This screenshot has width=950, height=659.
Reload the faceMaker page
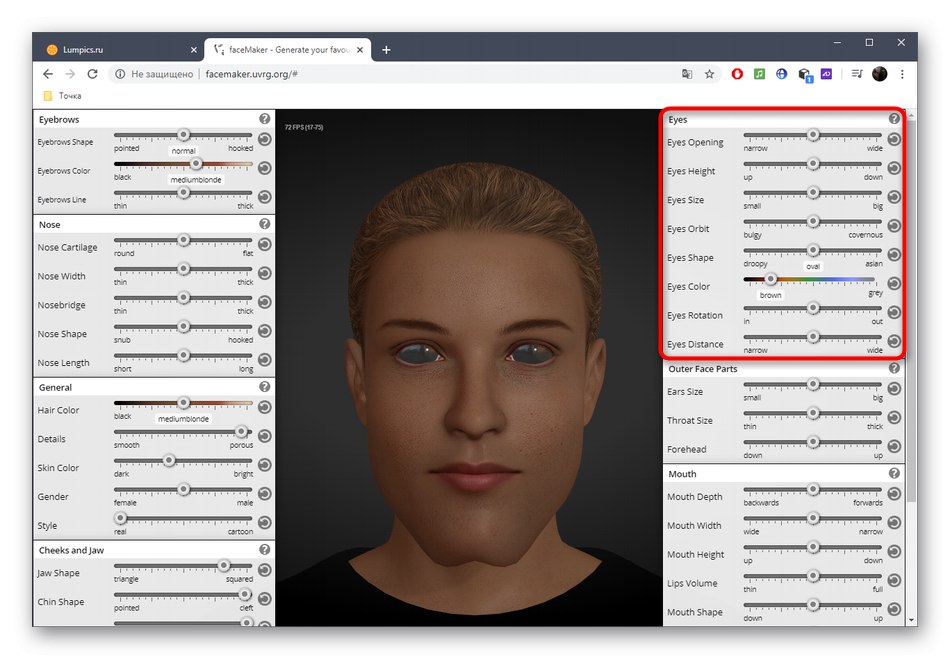point(93,74)
